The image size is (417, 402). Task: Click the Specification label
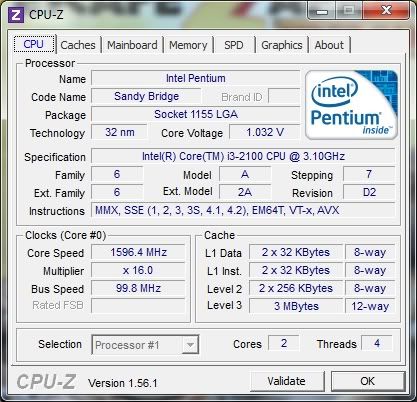pos(55,157)
